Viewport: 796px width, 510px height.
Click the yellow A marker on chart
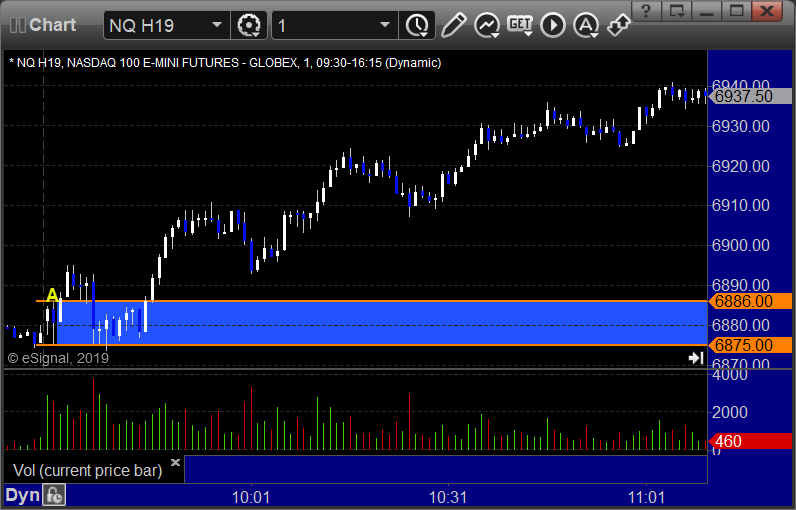click(x=52, y=295)
